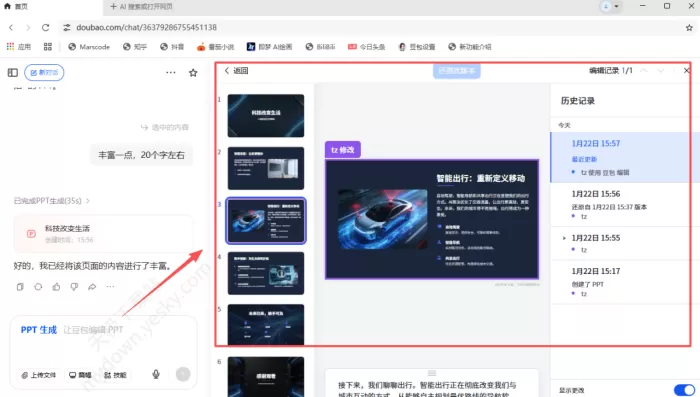The width and height of the screenshot is (700, 397).
Task: Click the main slide preview image
Action: (432, 219)
